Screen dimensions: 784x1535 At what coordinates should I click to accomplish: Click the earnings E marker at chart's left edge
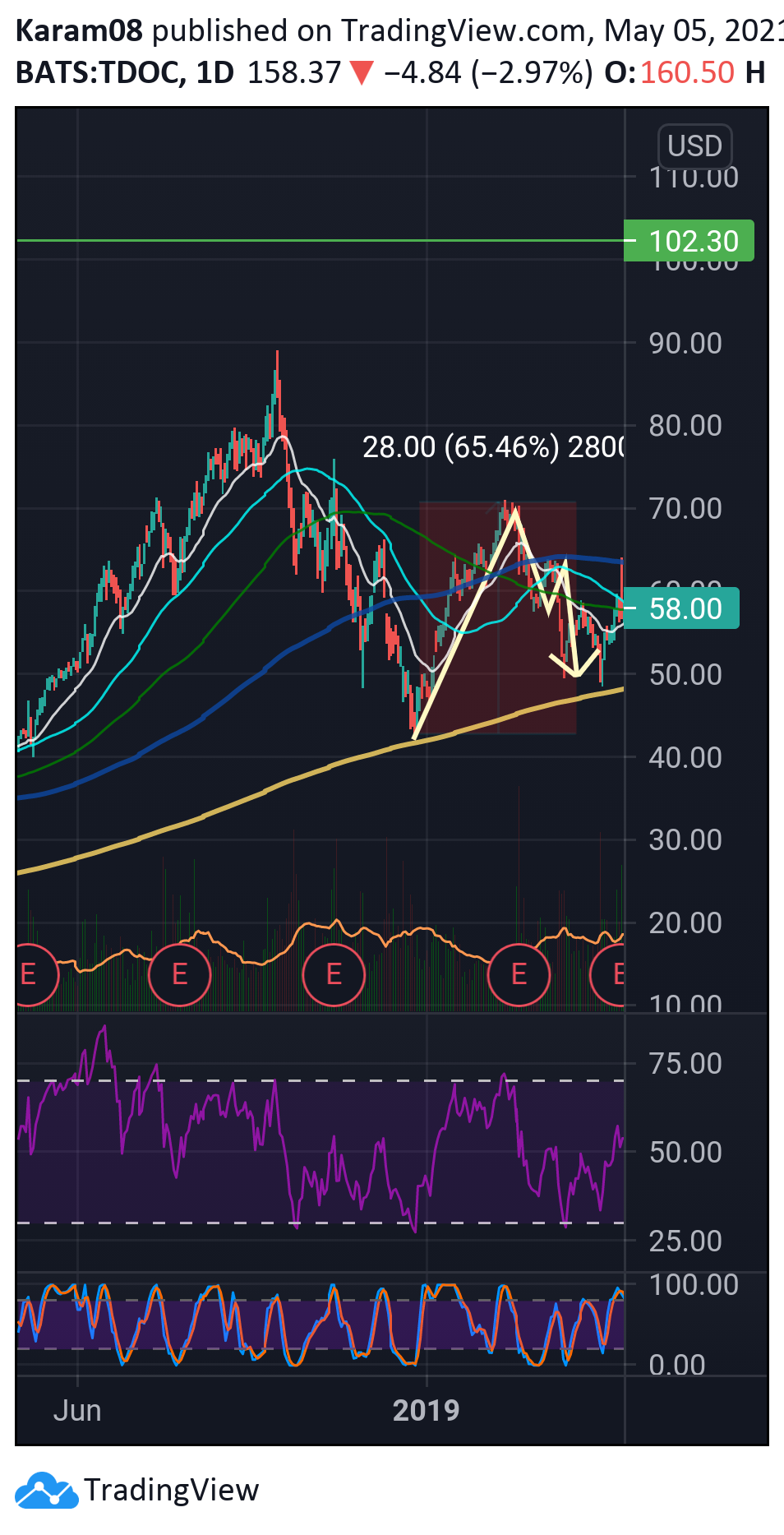(33, 975)
